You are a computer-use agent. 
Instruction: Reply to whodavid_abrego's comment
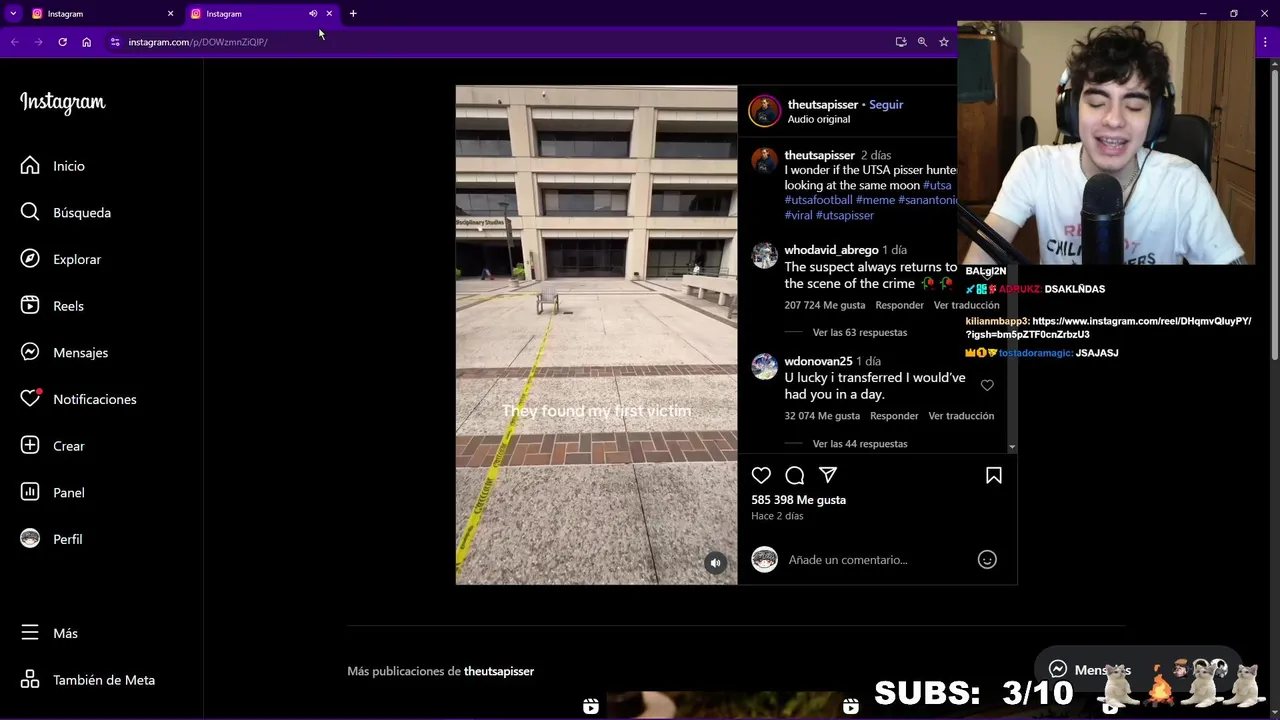[x=899, y=305]
